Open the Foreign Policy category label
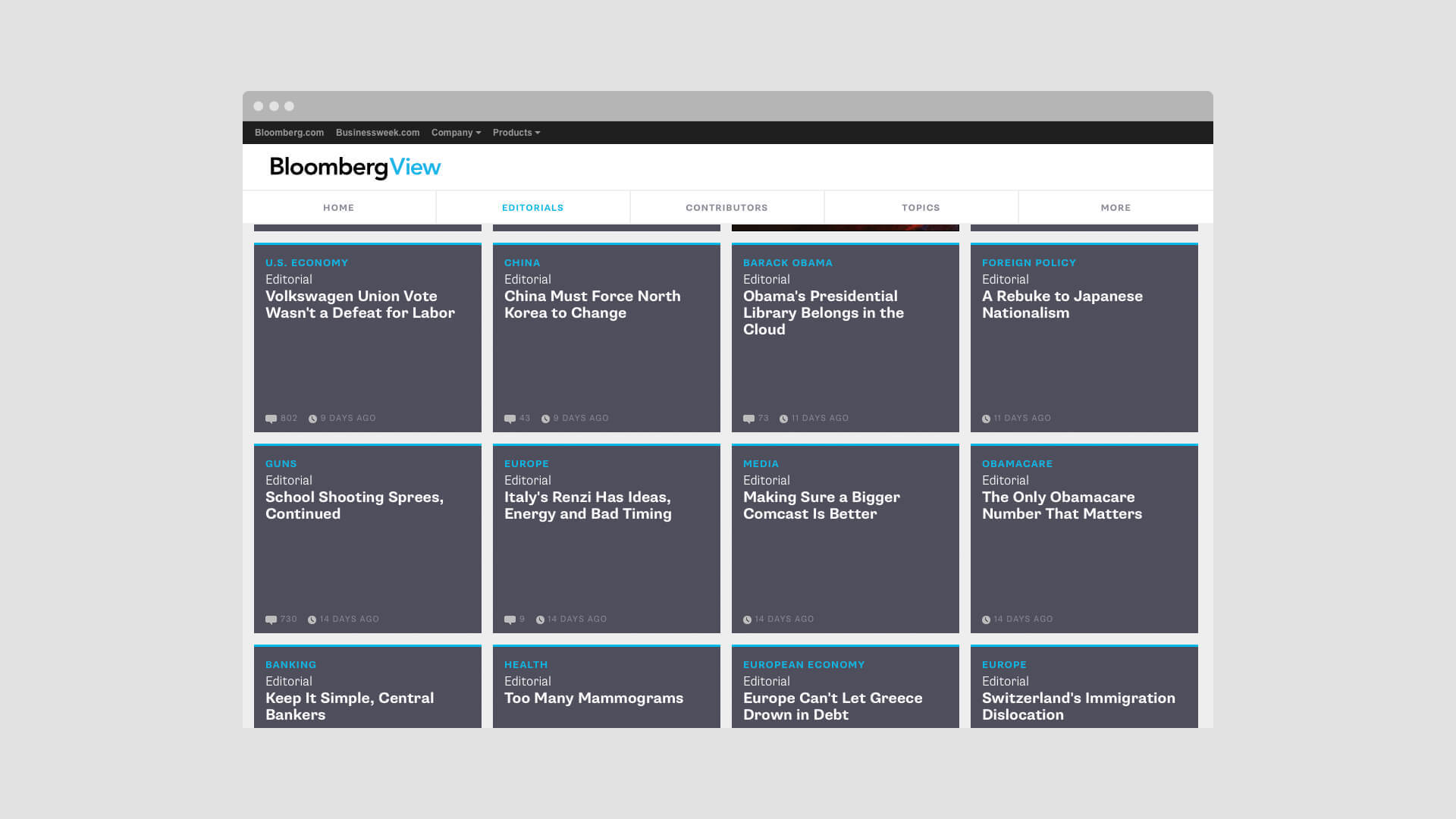 click(x=1029, y=263)
